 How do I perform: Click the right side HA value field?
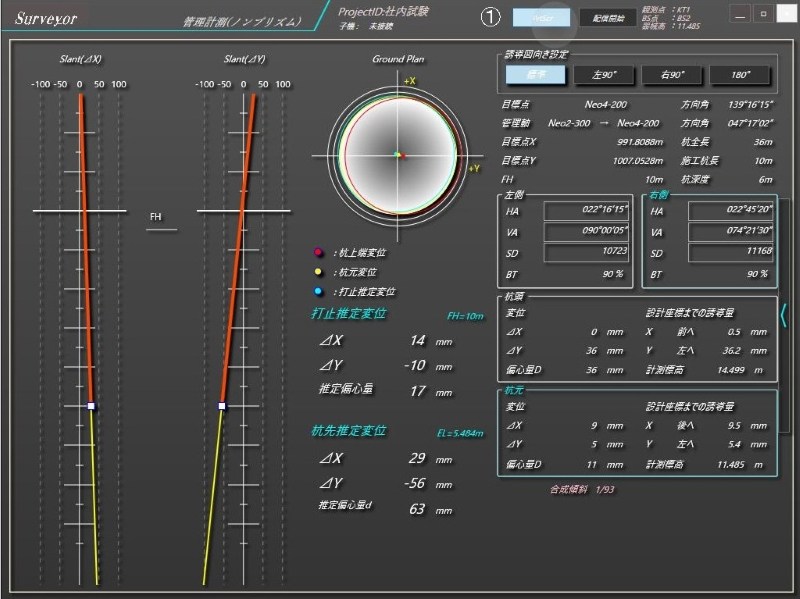(x=730, y=211)
